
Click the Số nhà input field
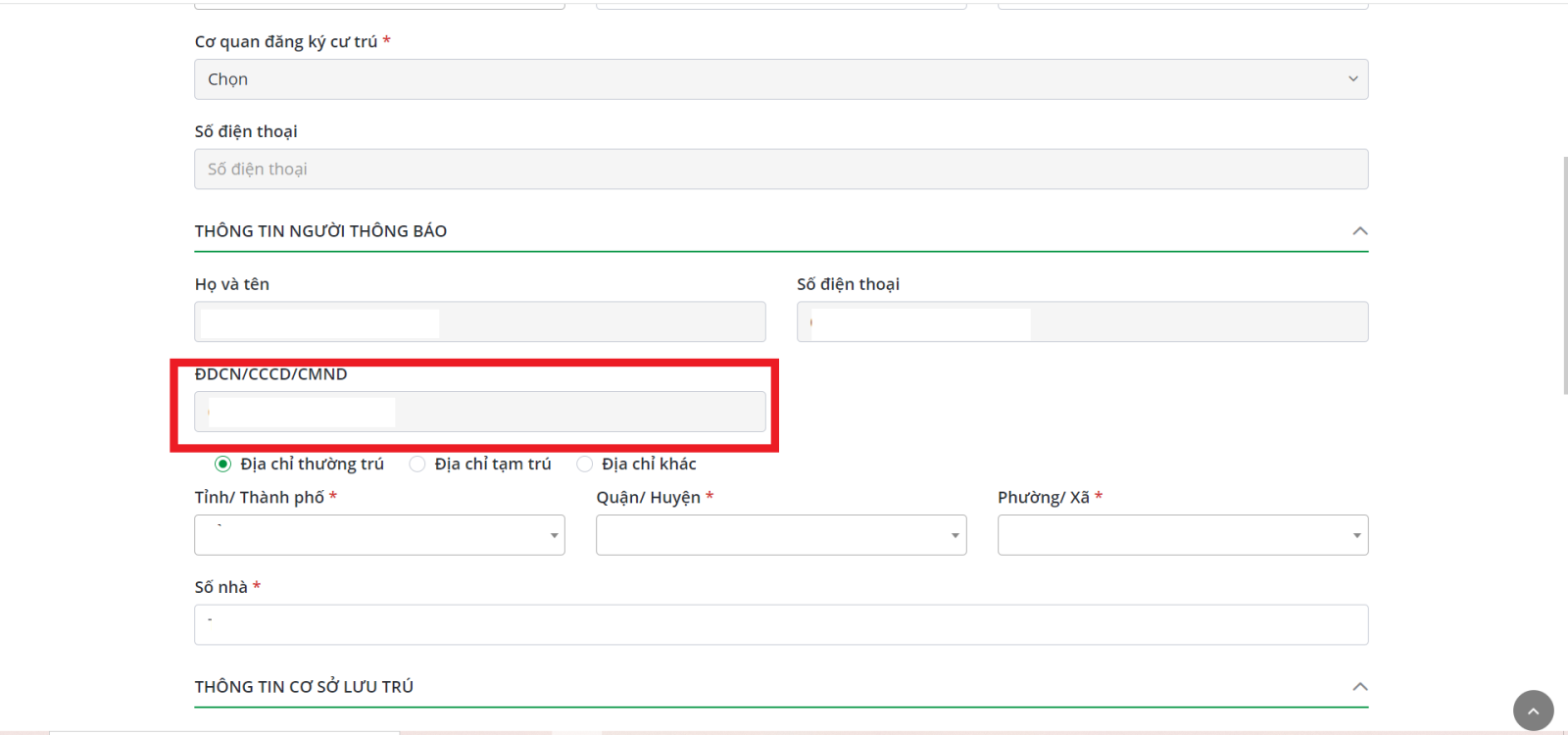point(781,625)
